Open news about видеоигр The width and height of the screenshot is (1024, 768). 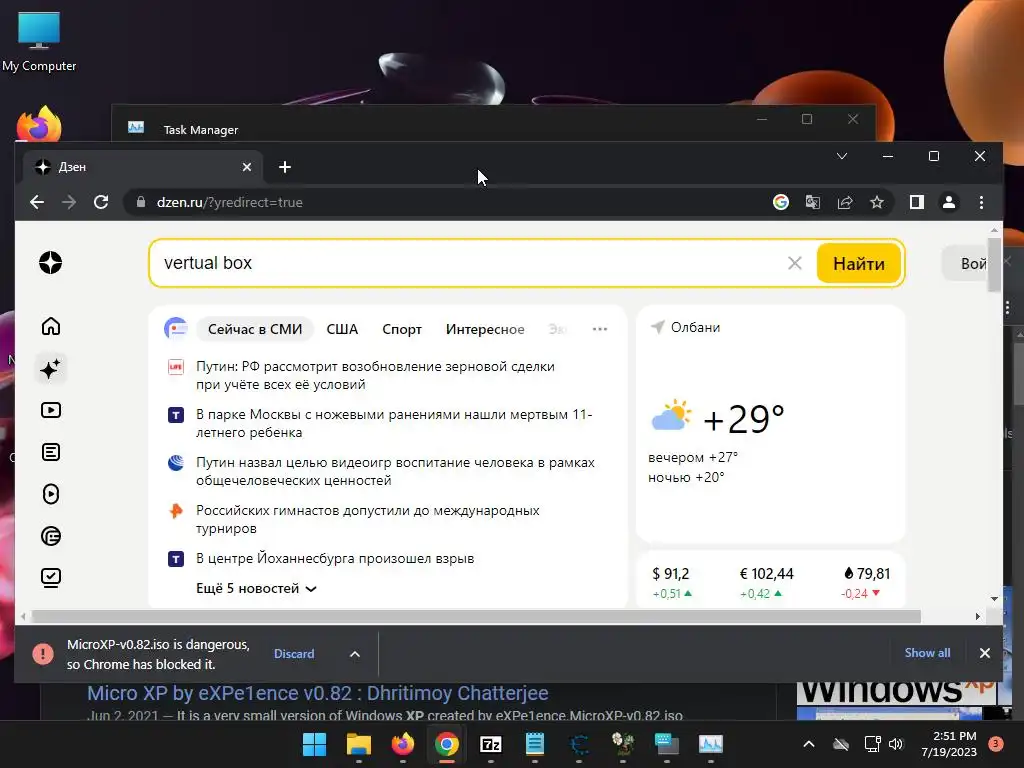[x=395, y=471]
